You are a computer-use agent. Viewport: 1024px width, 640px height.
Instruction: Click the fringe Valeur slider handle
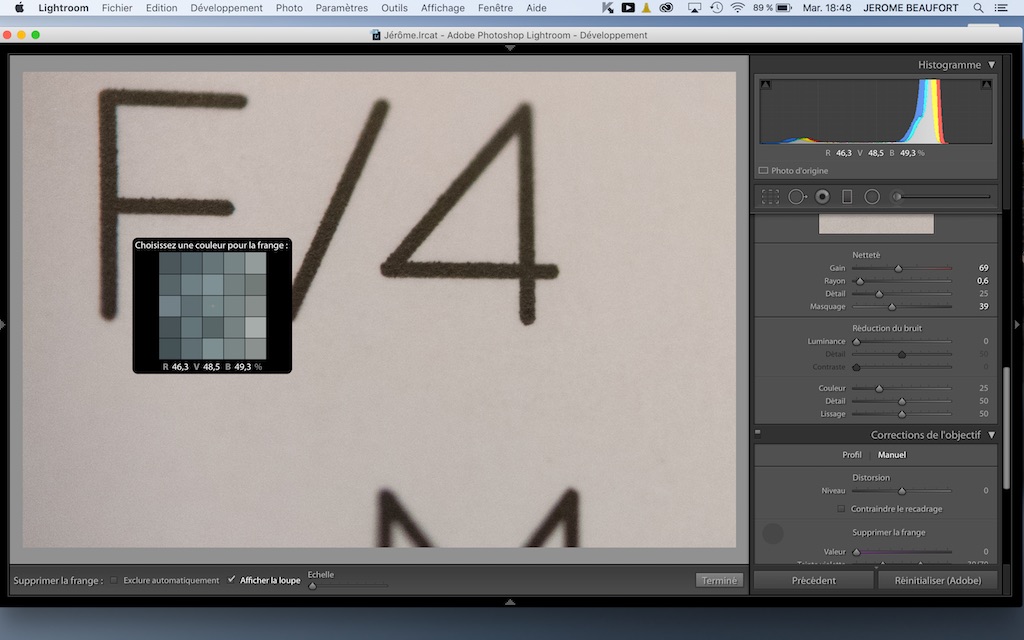[856, 552]
